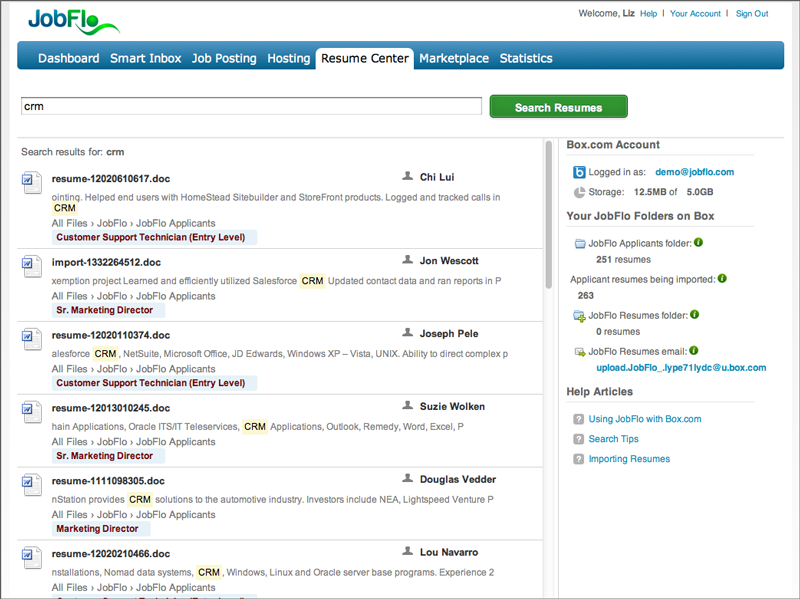800x599 pixels.
Task: Click person icon beside Suzie Wolken
Action: 408,406
